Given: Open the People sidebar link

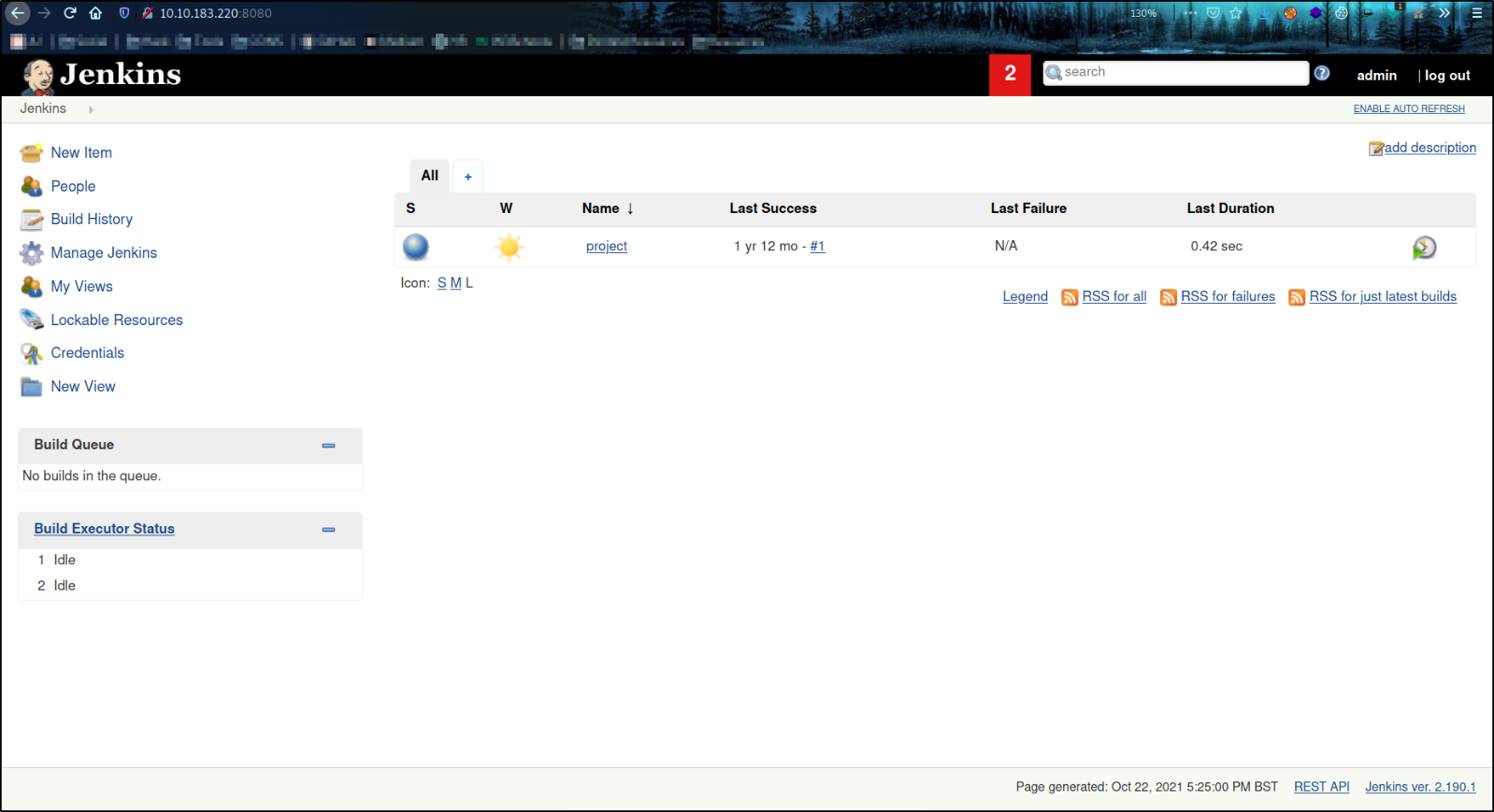Looking at the screenshot, I should click(73, 187).
